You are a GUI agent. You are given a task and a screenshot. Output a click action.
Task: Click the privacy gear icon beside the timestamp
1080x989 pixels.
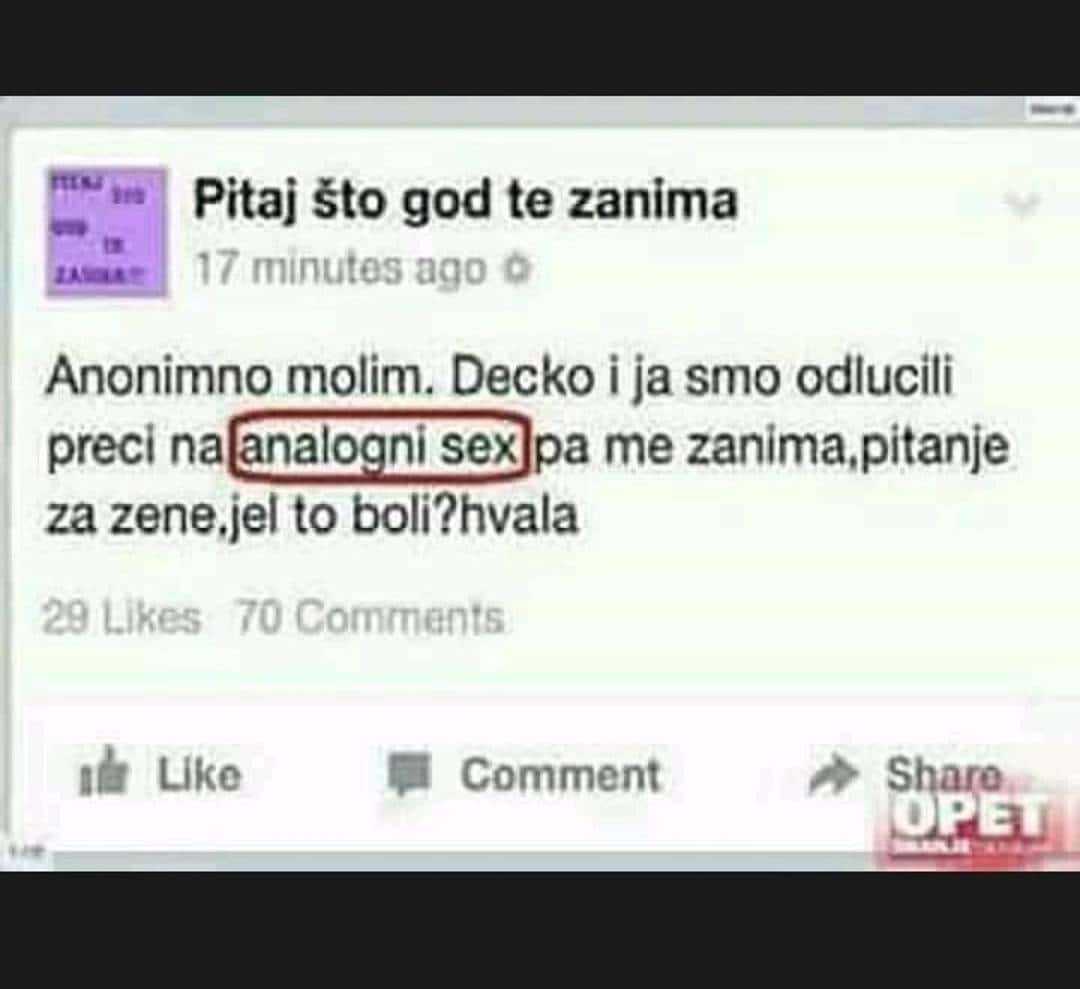(x=519, y=269)
